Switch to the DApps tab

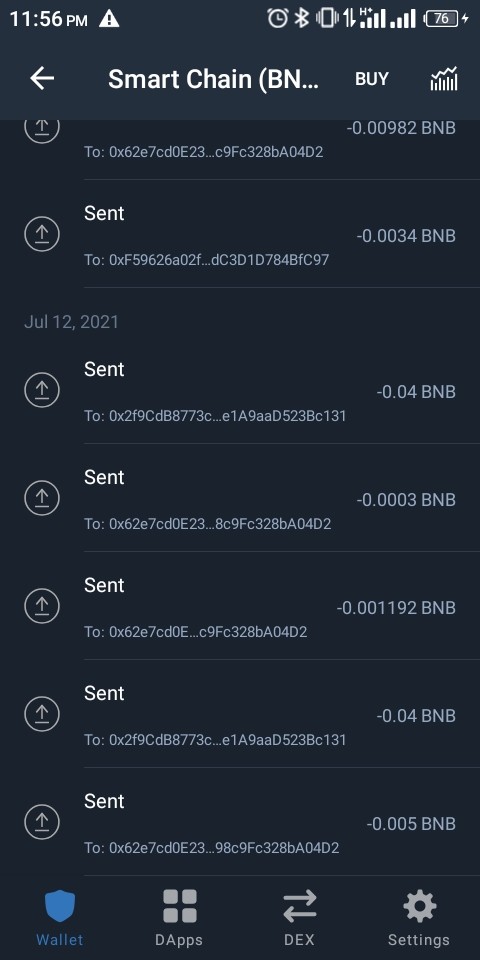[179, 918]
